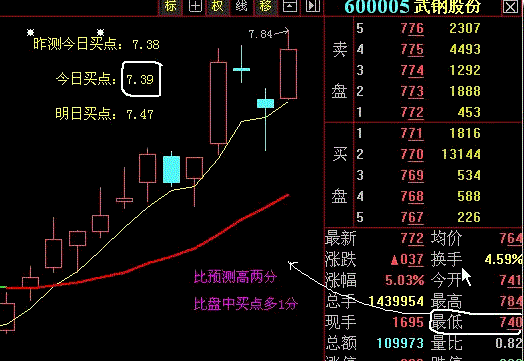
Task: Click the 最低 label
Action: point(446,323)
